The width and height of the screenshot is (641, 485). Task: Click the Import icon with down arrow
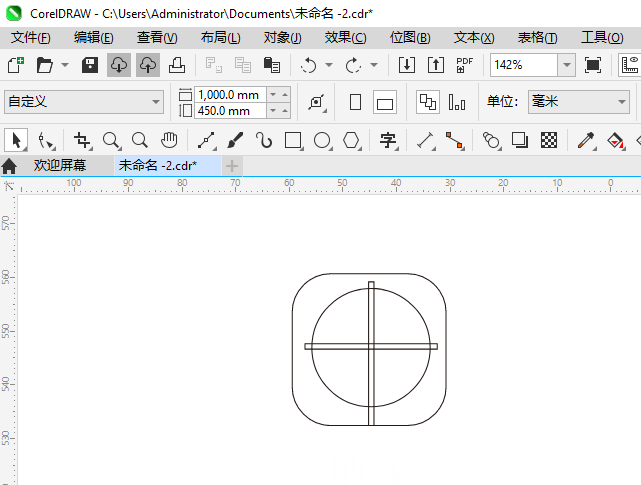tap(407, 65)
